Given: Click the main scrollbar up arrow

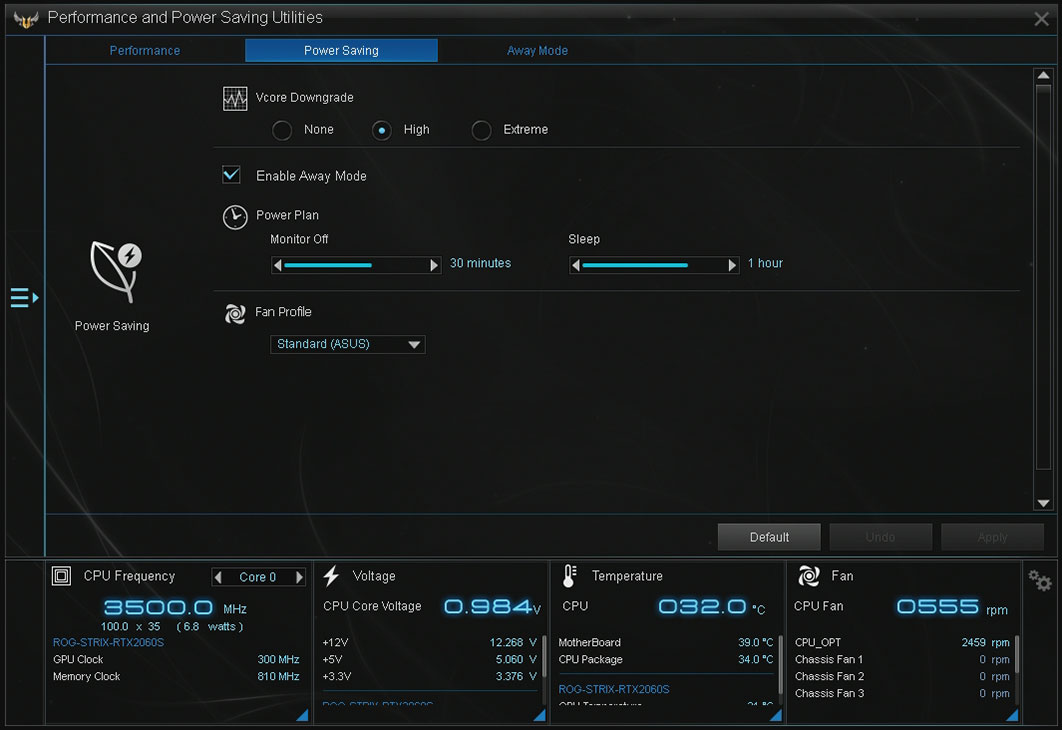Looking at the screenshot, I should click(x=1044, y=75).
